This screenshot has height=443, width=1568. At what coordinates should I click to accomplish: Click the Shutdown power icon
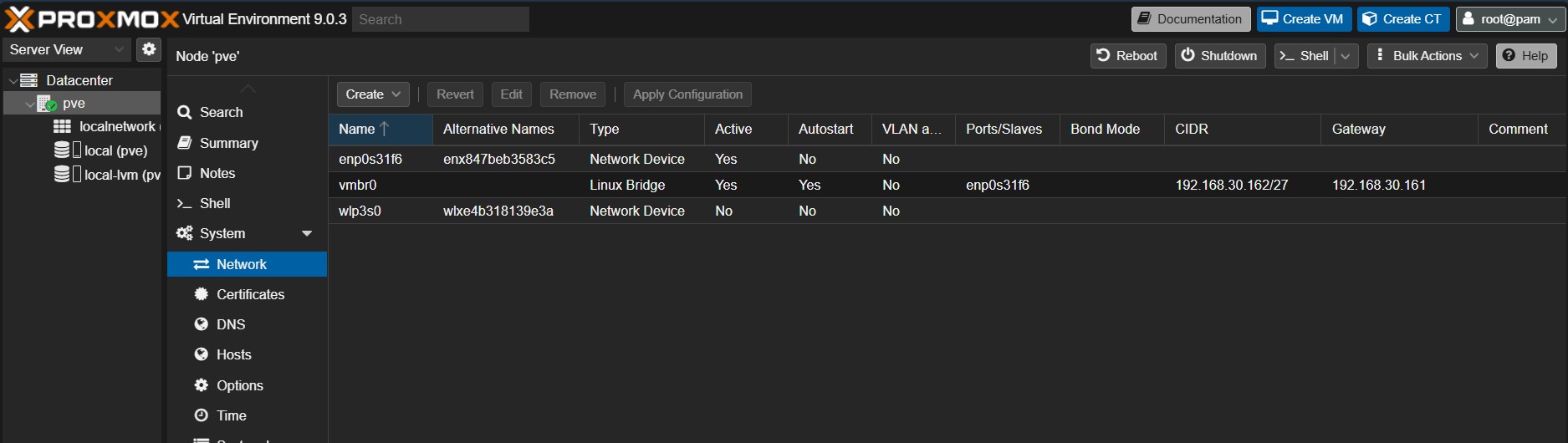coord(1187,55)
